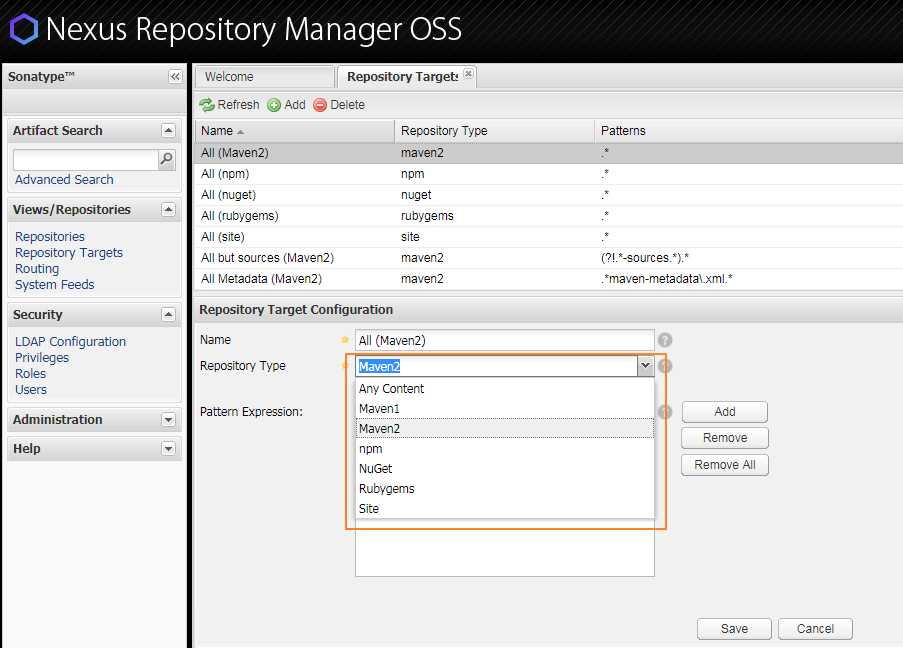Choose npm from the dropdown list
903x648 pixels.
(x=504, y=449)
